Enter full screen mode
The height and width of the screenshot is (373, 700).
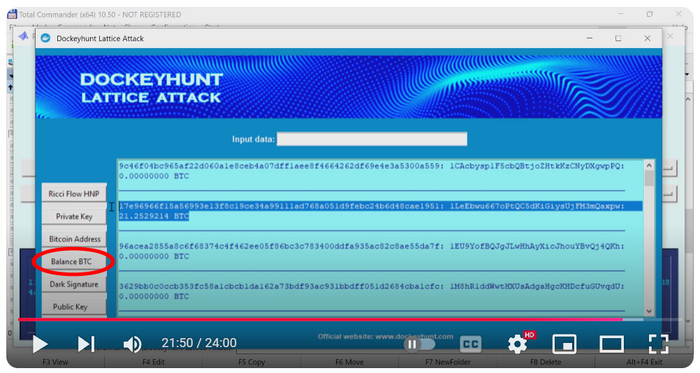[x=658, y=344]
